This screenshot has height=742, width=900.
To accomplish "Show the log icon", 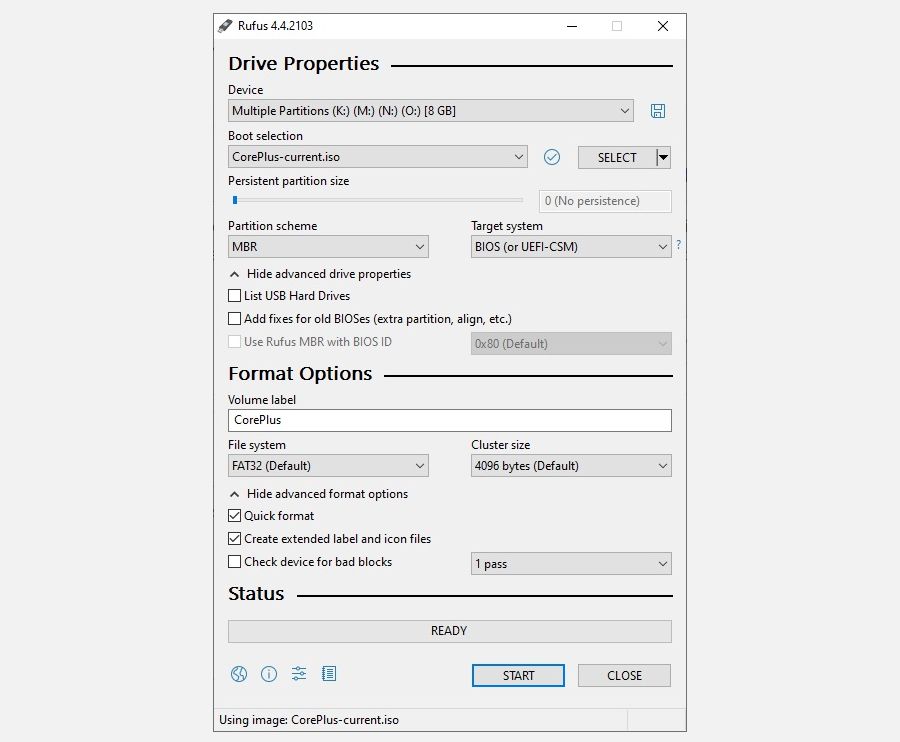I will click(329, 674).
